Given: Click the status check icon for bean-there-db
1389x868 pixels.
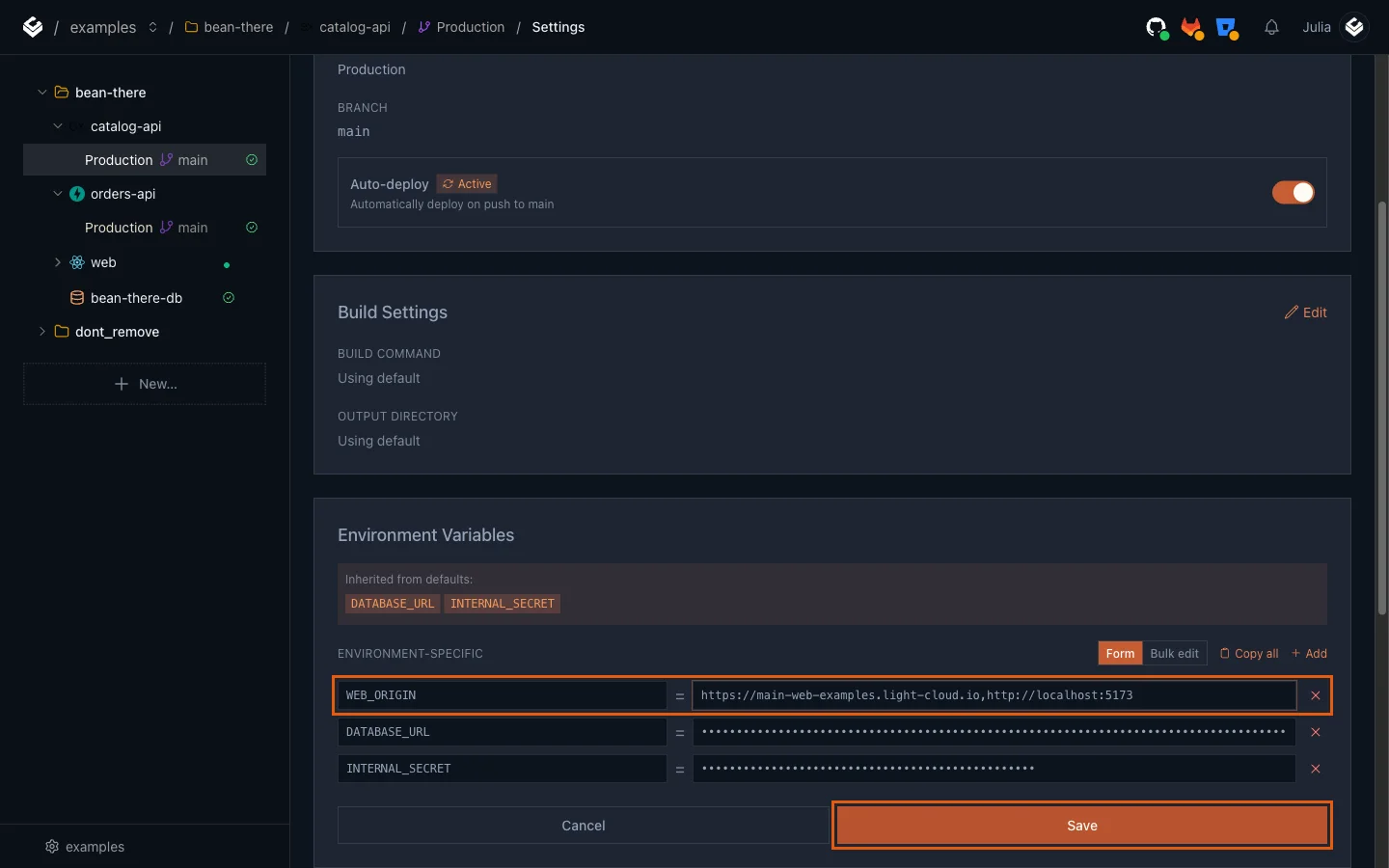Looking at the screenshot, I should [229, 298].
